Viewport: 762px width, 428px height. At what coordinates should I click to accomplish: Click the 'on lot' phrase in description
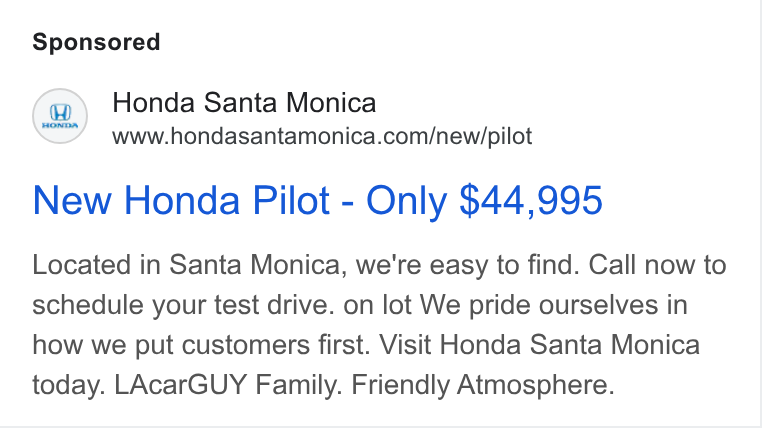pos(377,306)
